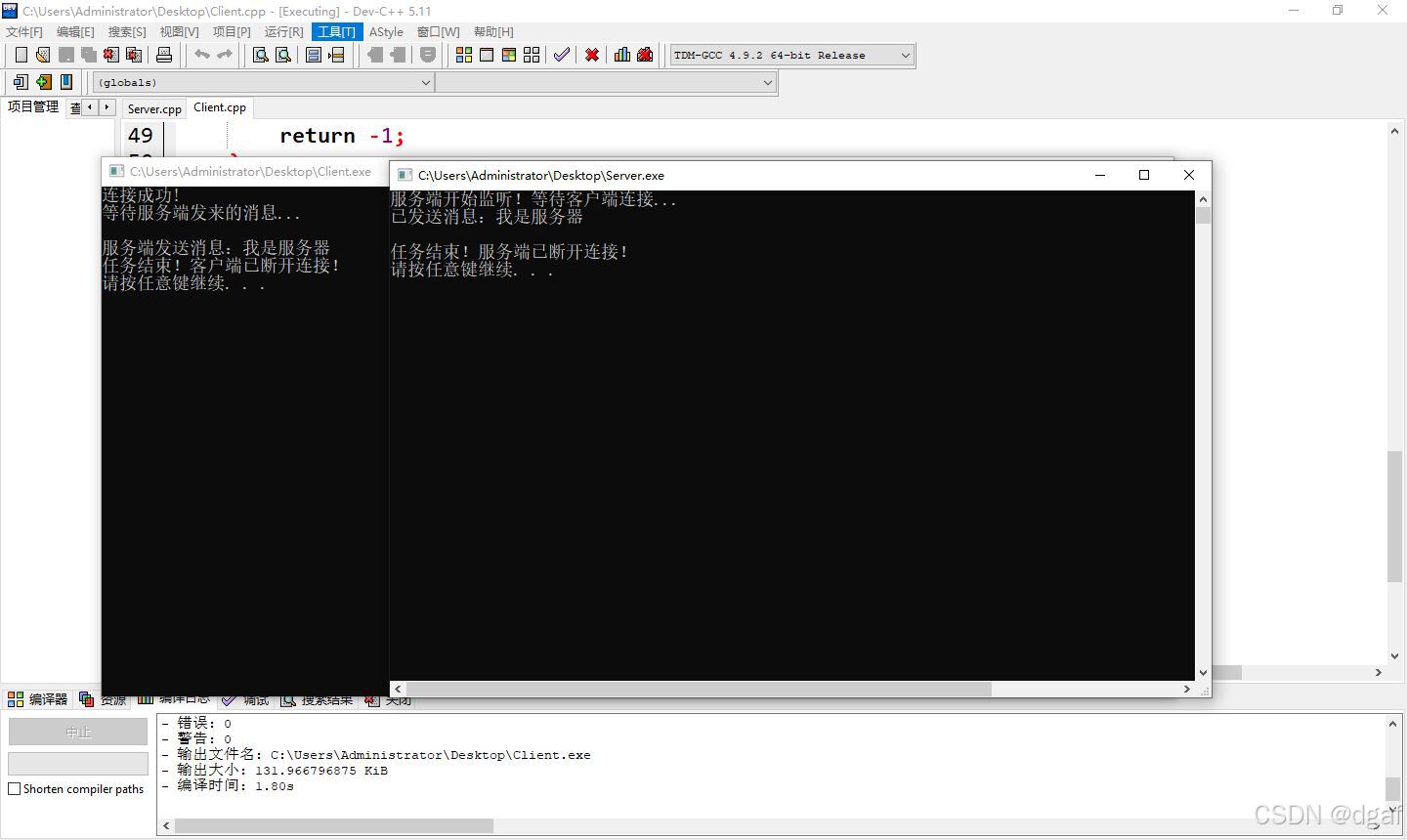The width and height of the screenshot is (1407, 840).
Task: Click the Find magnifier icon
Action: coord(261,55)
